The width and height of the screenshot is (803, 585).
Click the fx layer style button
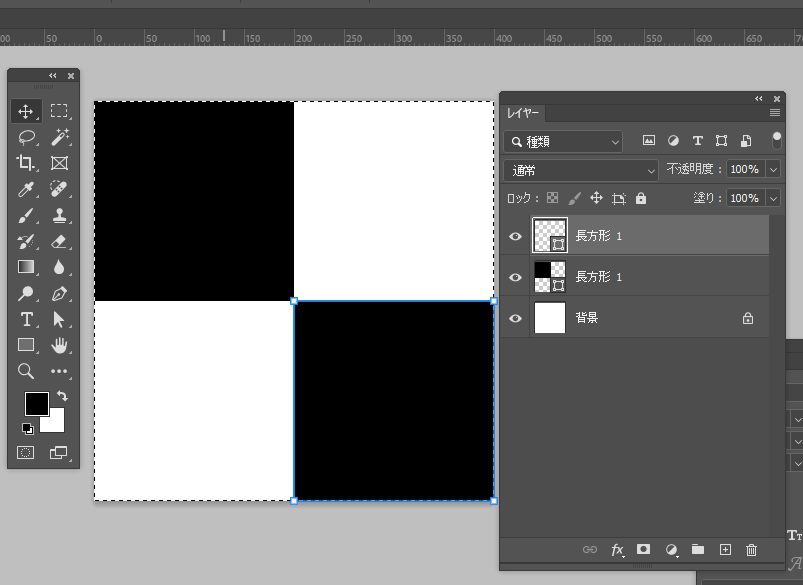618,550
